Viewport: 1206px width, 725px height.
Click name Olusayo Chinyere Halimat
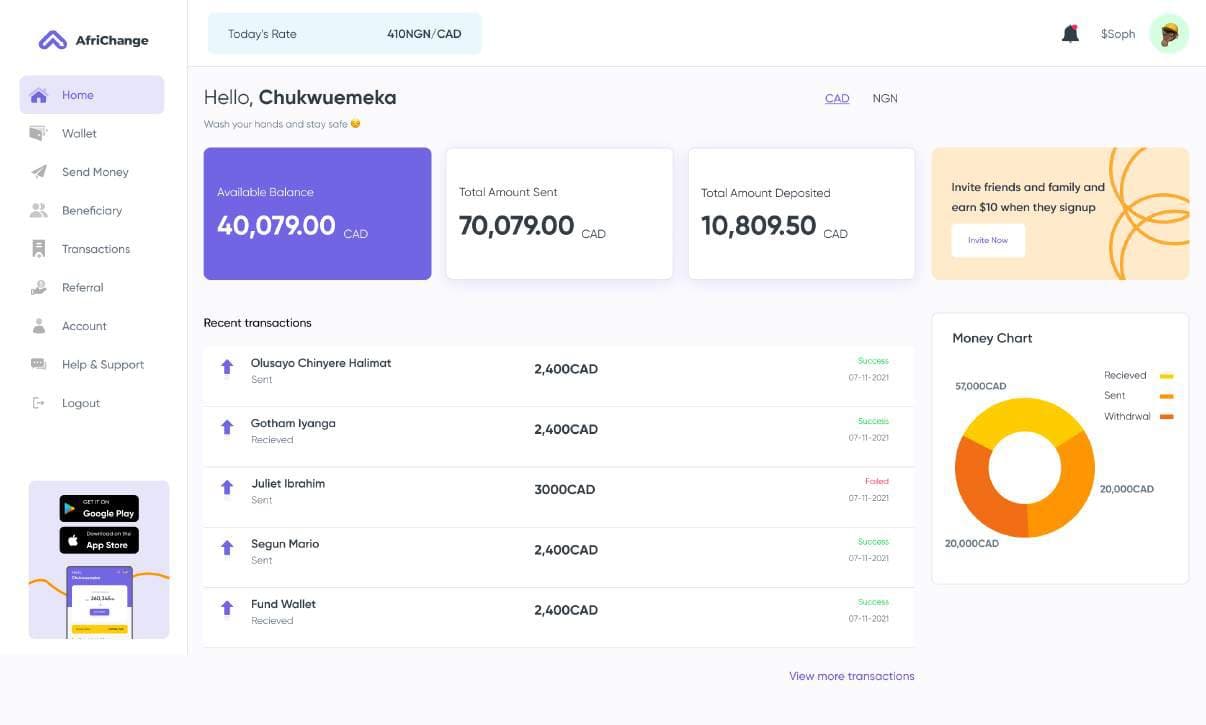[321, 363]
